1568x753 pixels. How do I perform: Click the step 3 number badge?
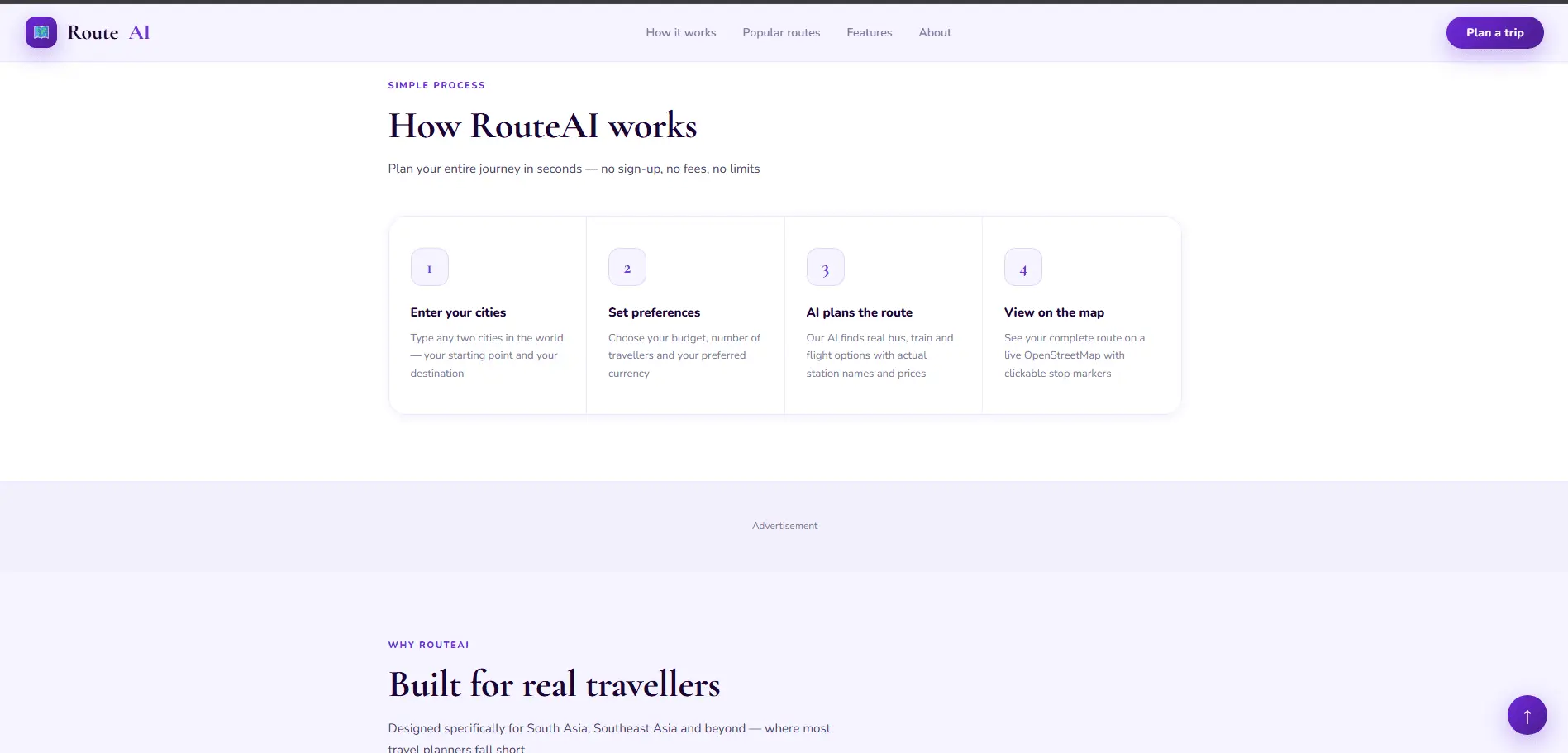(x=826, y=267)
